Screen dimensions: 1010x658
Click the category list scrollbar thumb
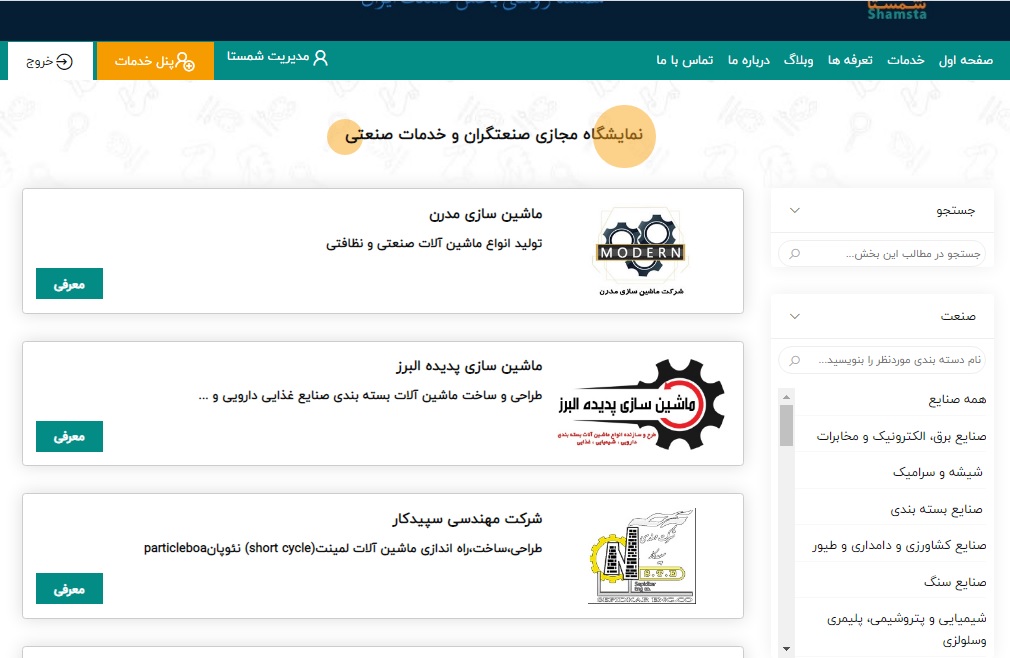pos(786,425)
